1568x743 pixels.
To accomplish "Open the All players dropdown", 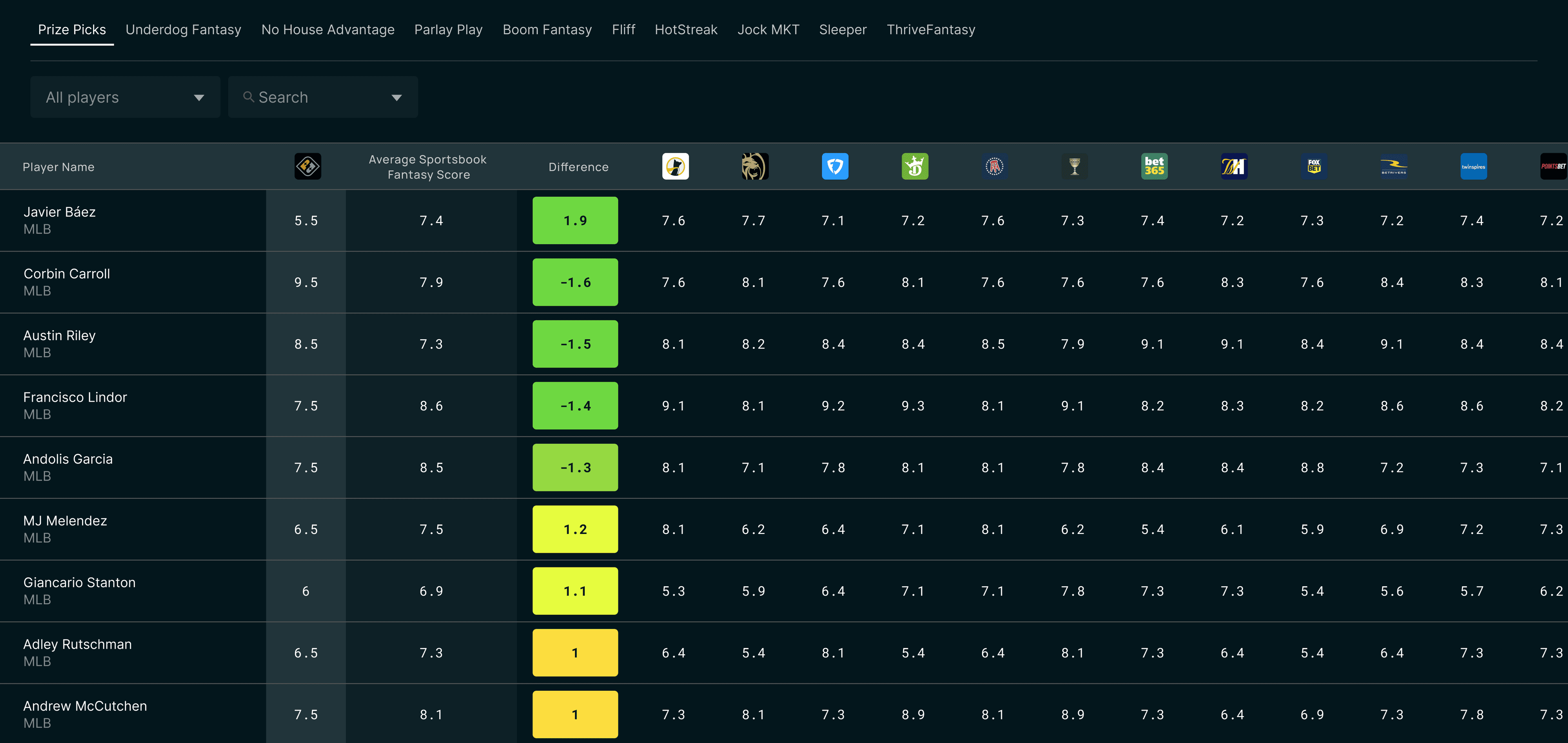I will click(125, 97).
